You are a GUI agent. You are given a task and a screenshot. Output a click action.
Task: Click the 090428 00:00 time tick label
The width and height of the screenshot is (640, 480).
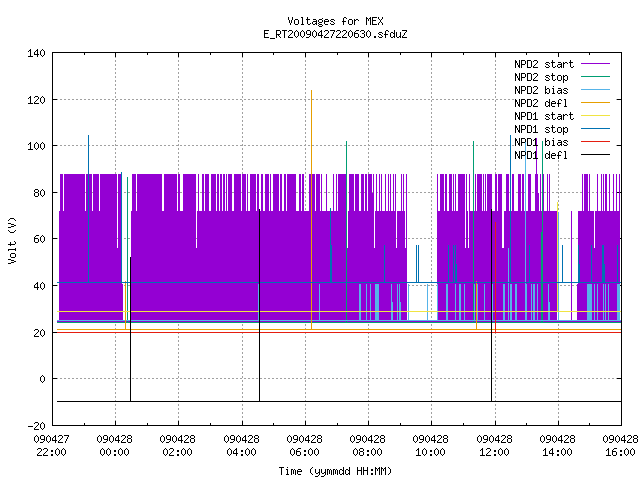click(x=115, y=446)
